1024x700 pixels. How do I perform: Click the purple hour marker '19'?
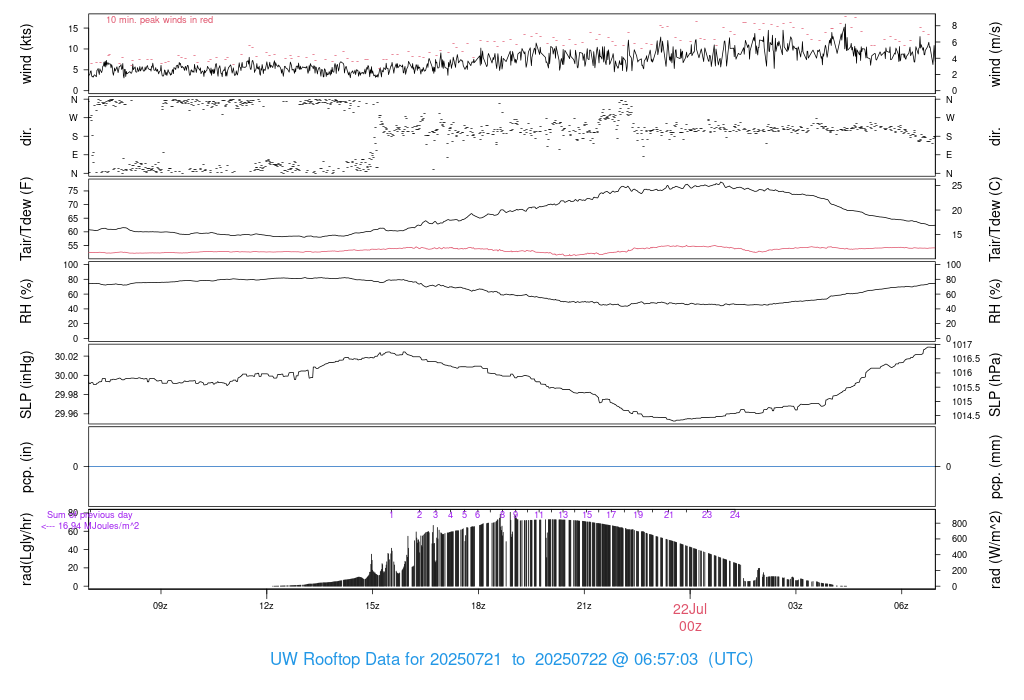coord(638,515)
